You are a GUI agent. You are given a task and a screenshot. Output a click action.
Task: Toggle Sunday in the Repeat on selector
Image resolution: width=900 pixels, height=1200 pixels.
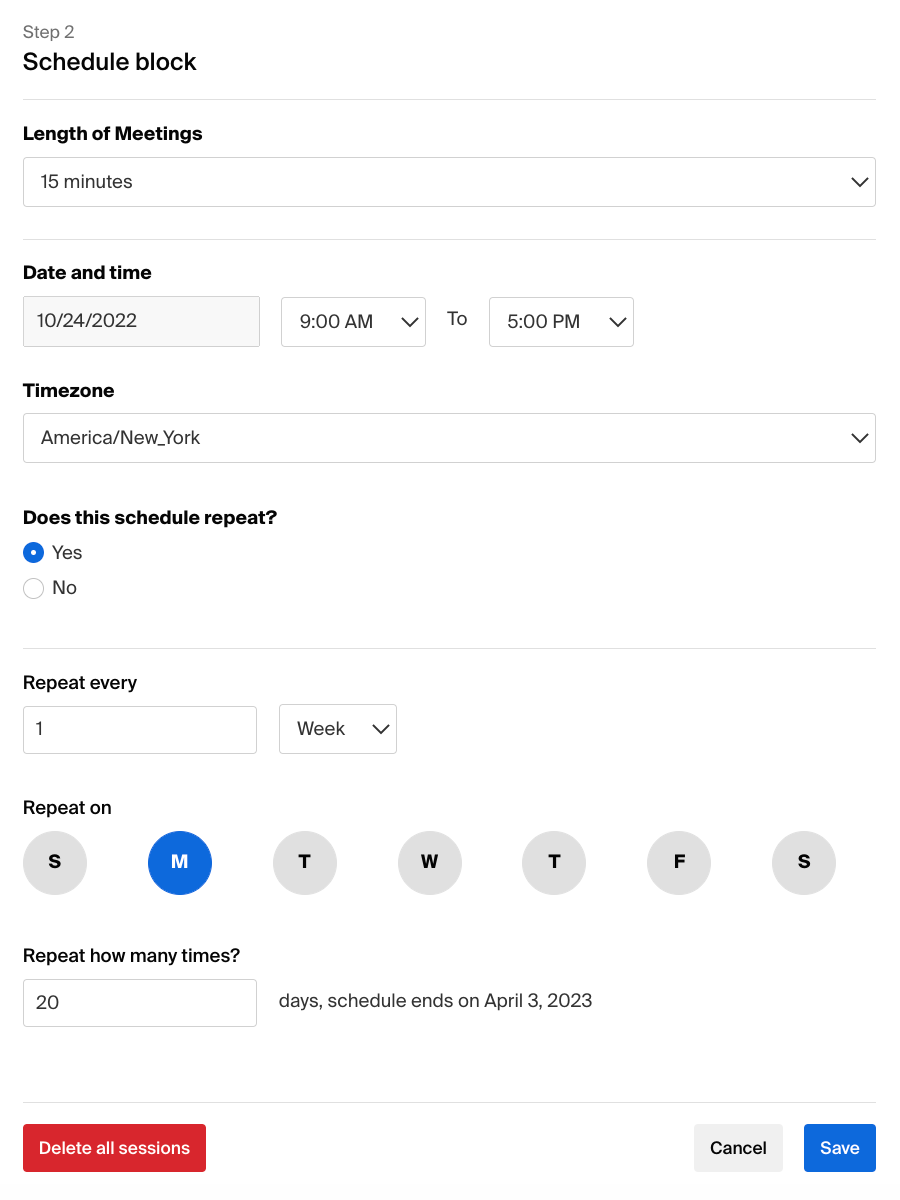[x=54, y=862]
